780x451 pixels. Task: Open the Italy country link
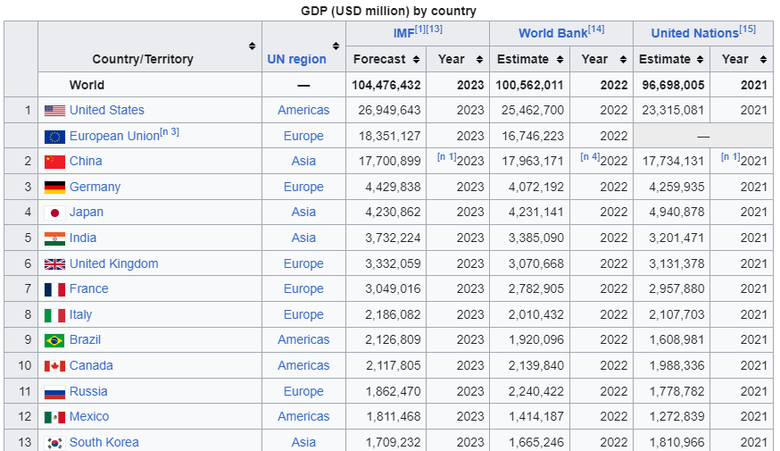pyautogui.click(x=81, y=315)
